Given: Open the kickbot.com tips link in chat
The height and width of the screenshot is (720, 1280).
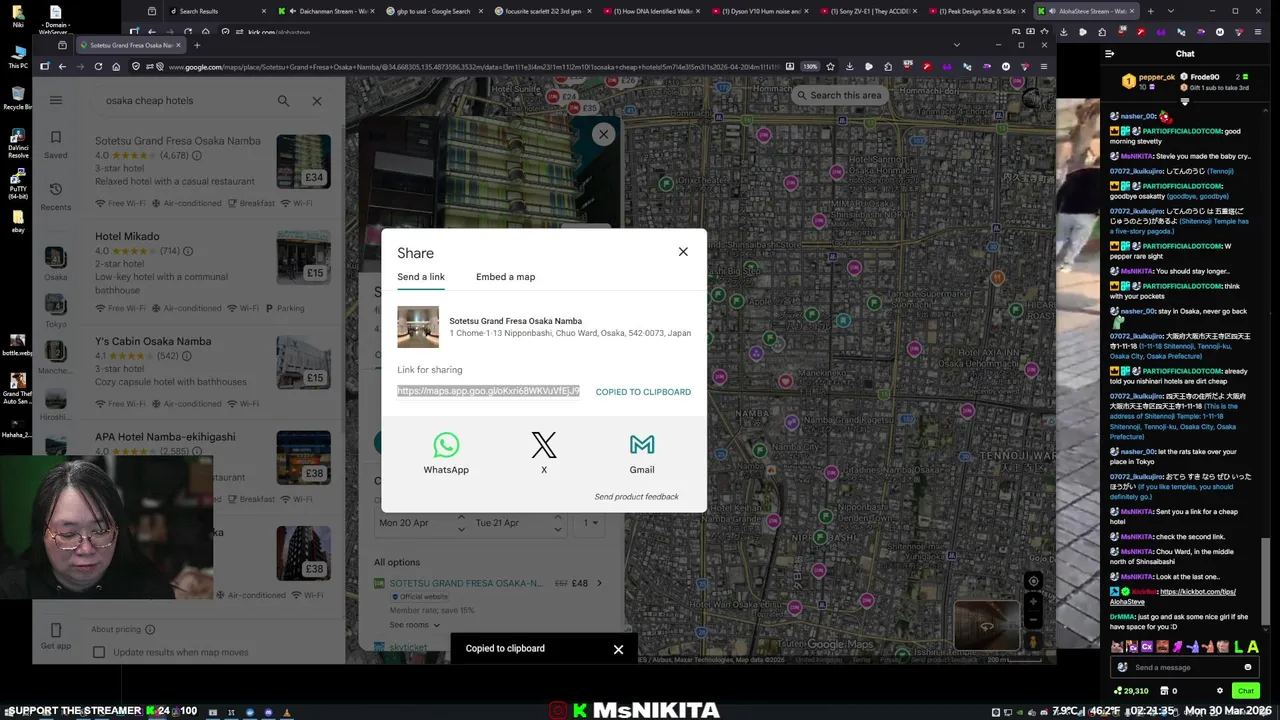Looking at the screenshot, I should click(1172, 597).
